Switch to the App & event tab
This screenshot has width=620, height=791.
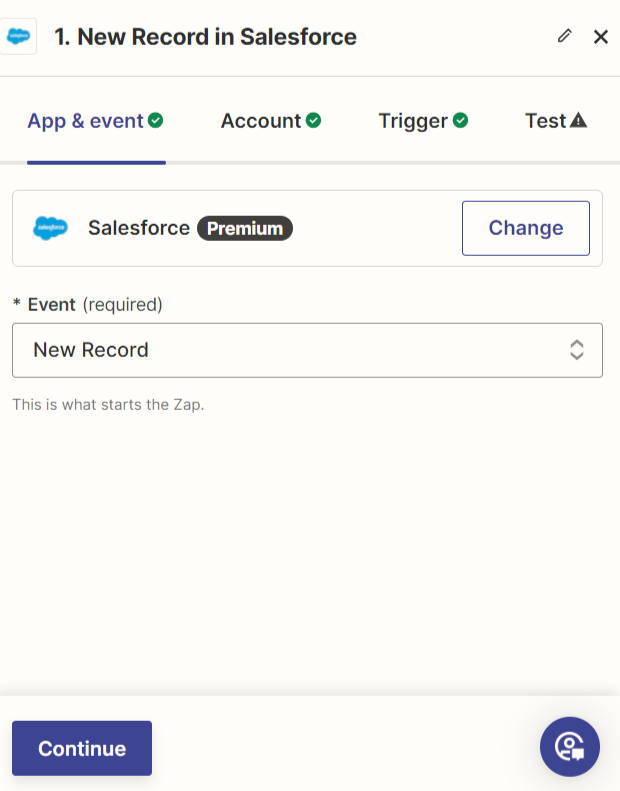click(95, 121)
